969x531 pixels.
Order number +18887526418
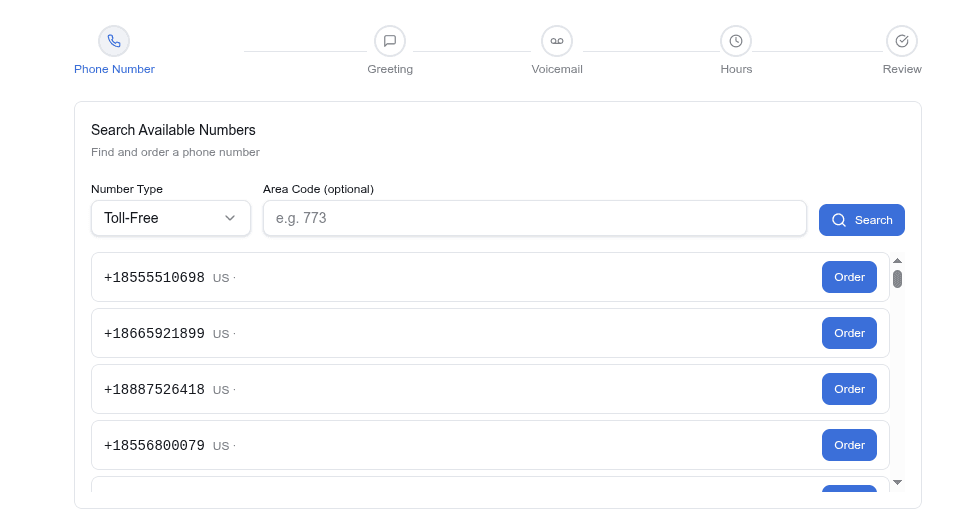[x=849, y=389]
